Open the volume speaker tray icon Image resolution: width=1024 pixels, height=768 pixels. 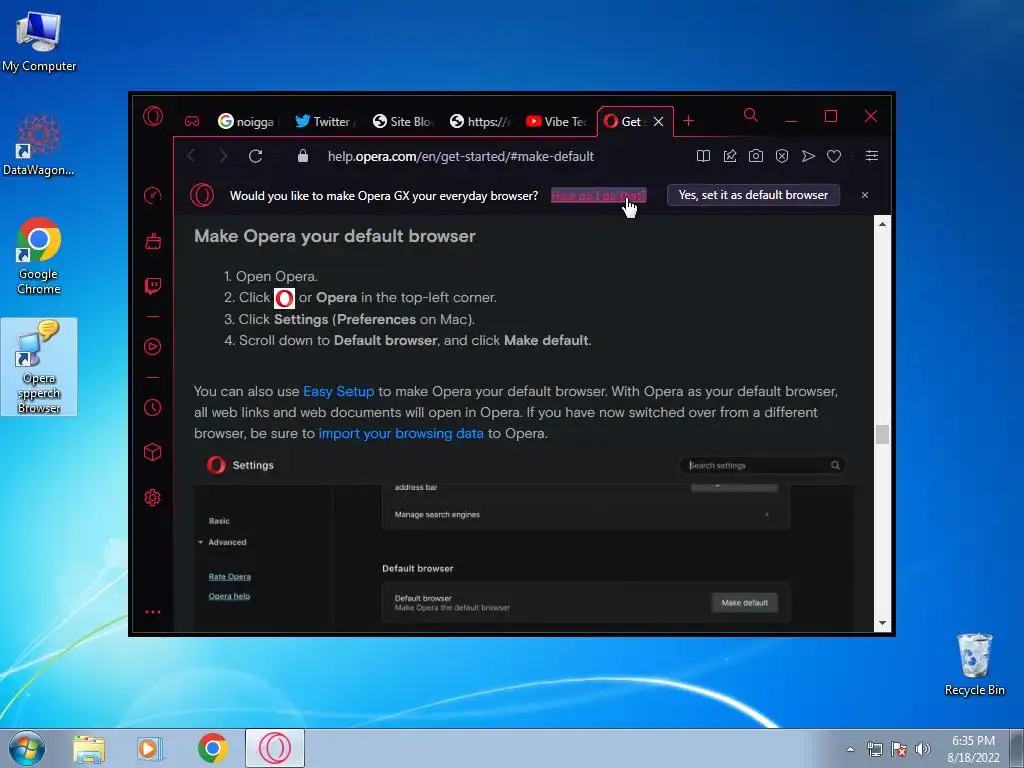click(923, 749)
